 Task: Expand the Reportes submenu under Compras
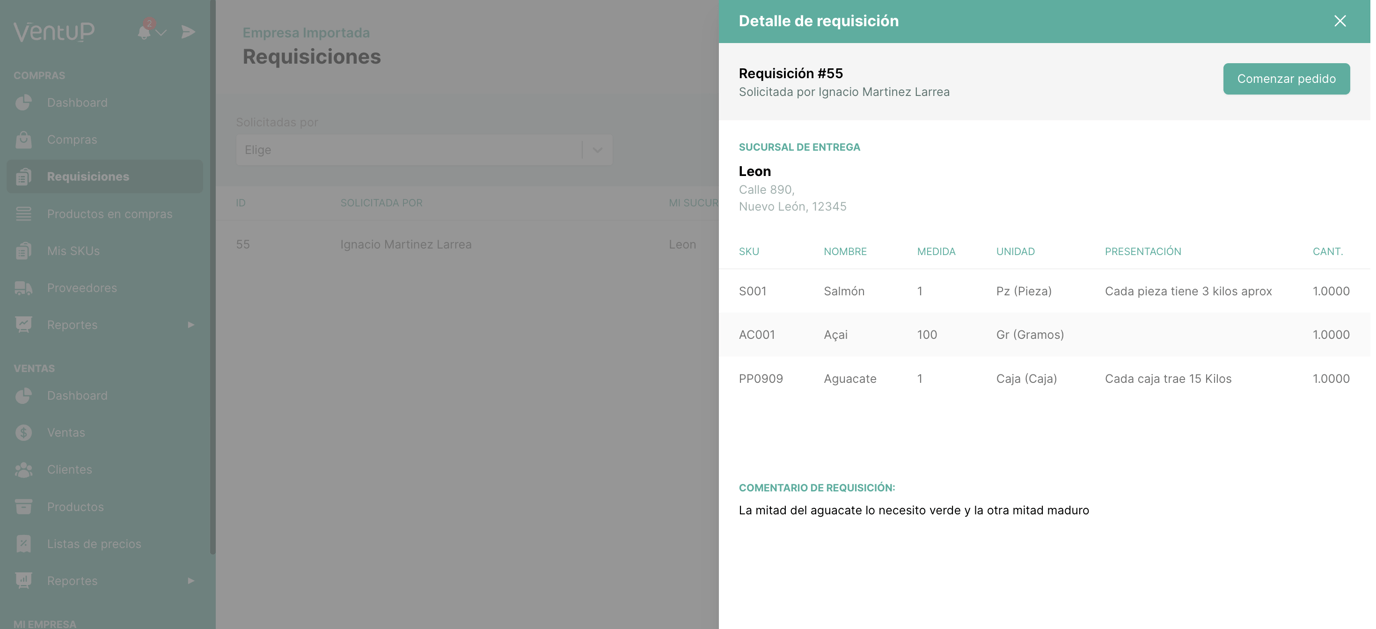pyautogui.click(x=191, y=325)
